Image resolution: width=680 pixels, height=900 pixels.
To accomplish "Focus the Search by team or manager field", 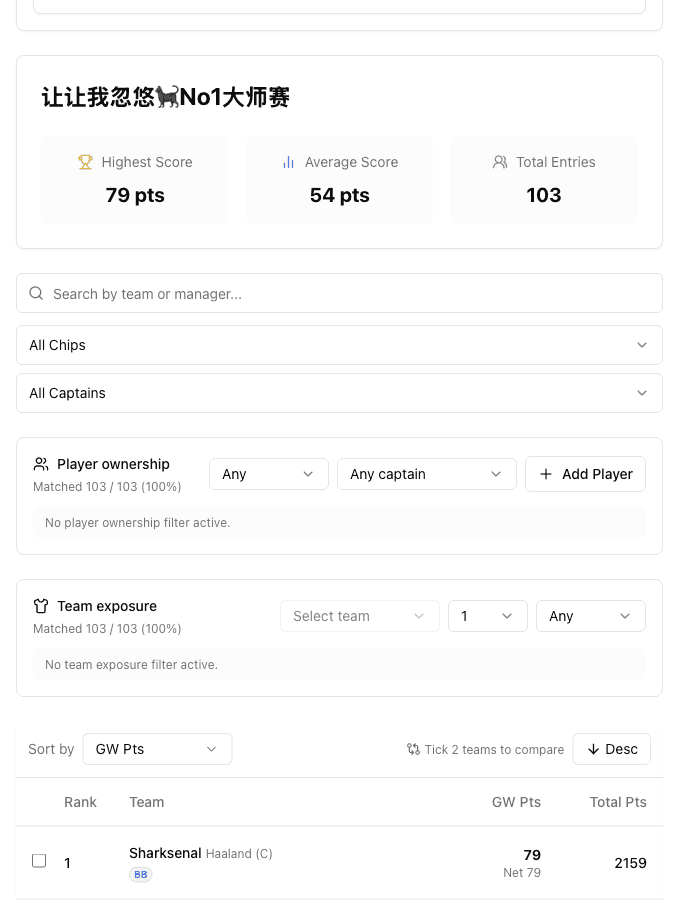I will click(339, 293).
